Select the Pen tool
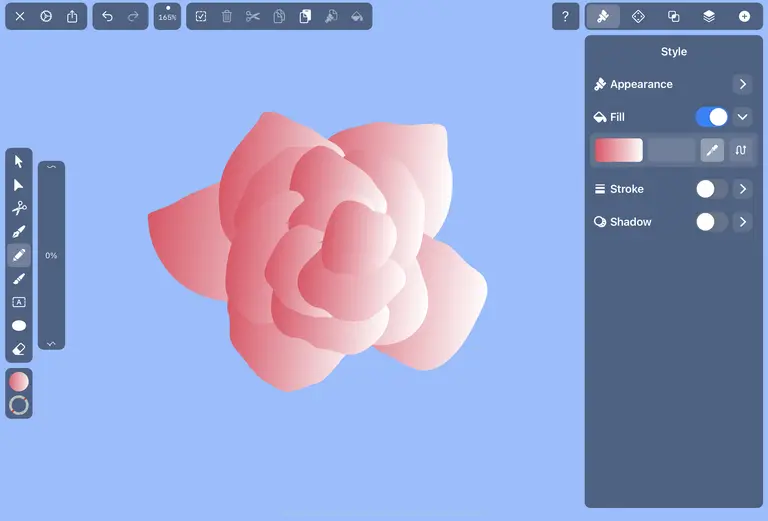Screen dimensions: 768x521 click(x=19, y=232)
